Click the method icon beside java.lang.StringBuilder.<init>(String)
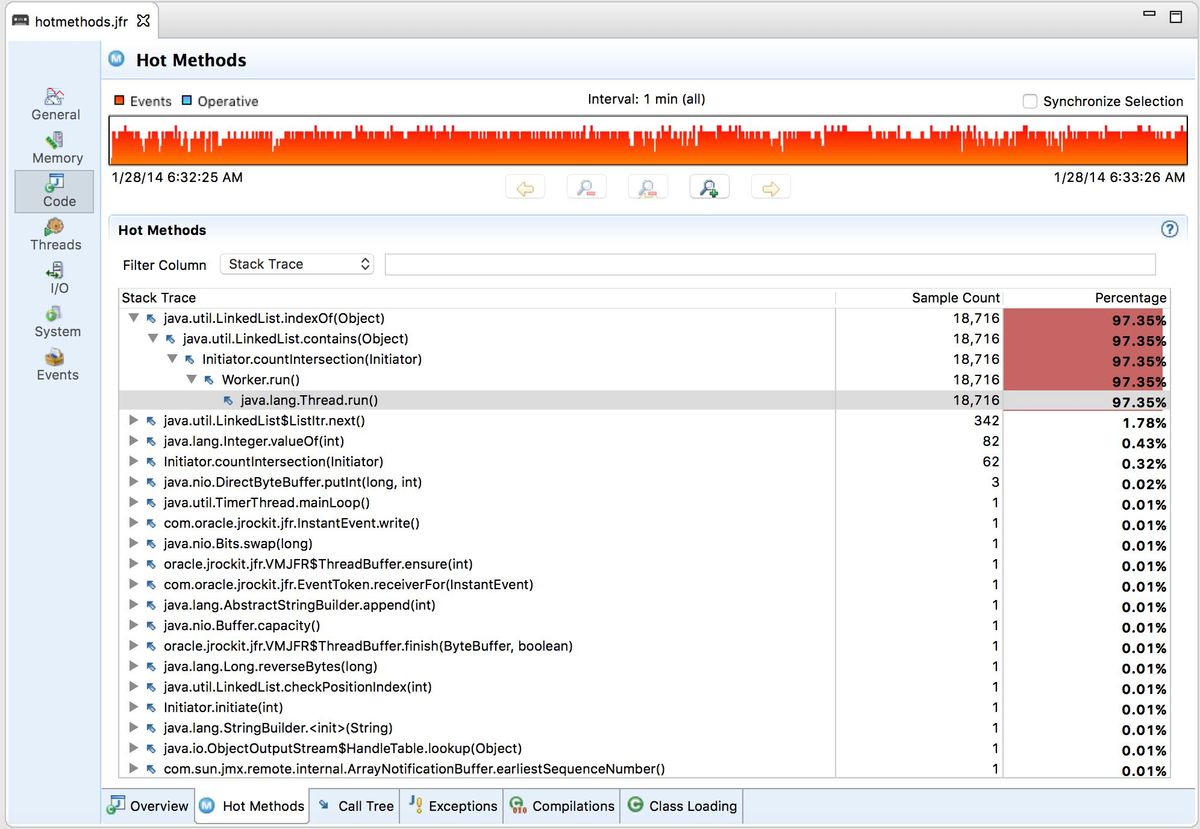The width and height of the screenshot is (1200, 829). tap(151, 728)
